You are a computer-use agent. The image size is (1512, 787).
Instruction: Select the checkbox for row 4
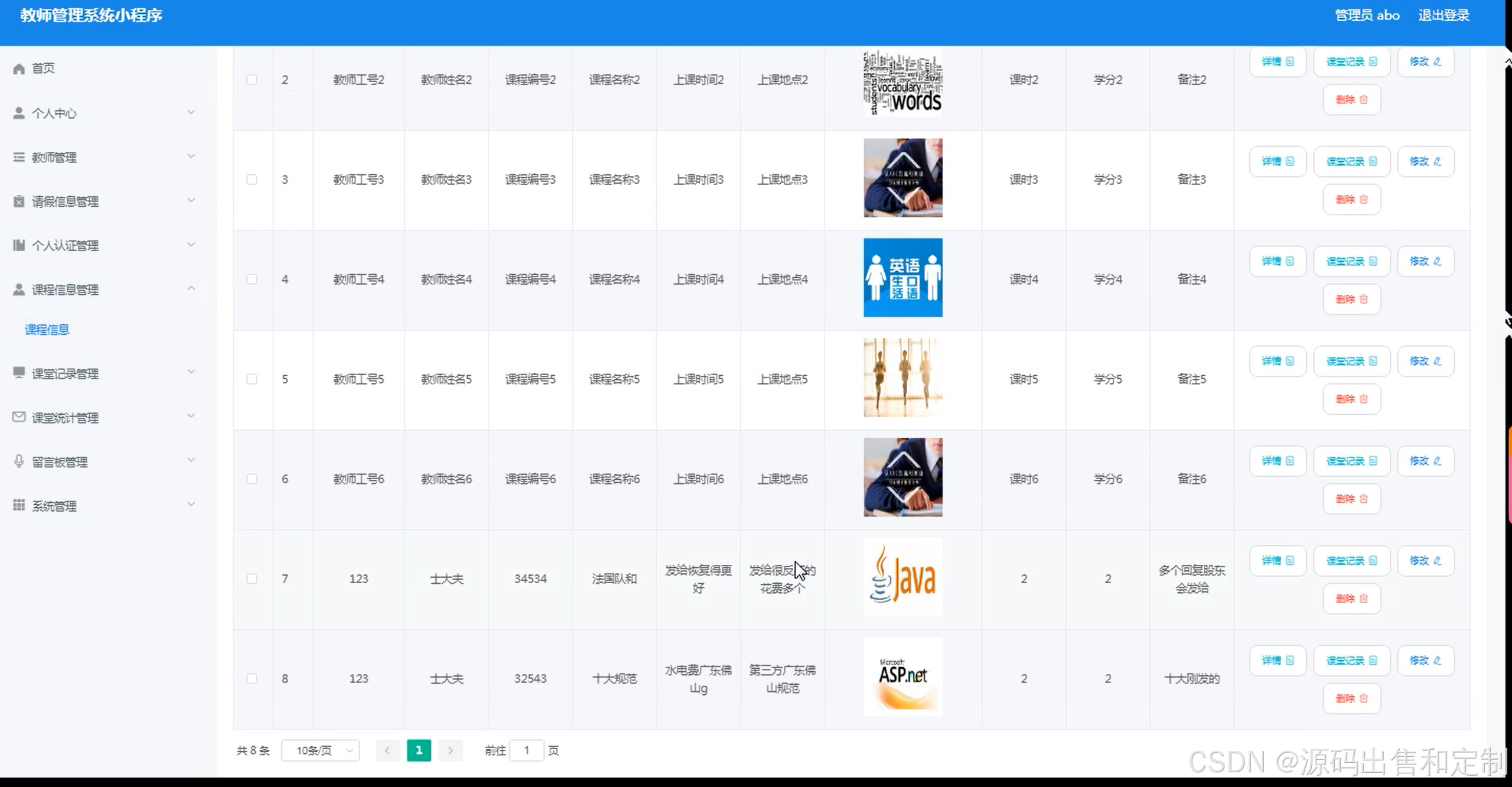pos(252,279)
